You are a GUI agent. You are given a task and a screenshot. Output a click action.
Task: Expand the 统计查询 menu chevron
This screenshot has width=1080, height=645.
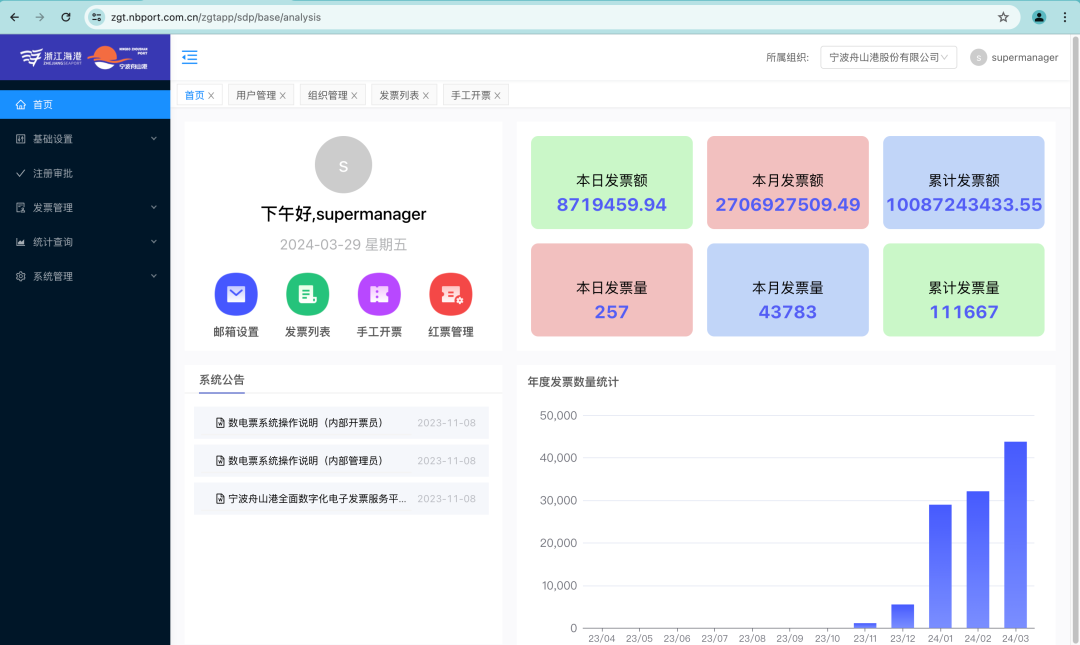point(154,241)
